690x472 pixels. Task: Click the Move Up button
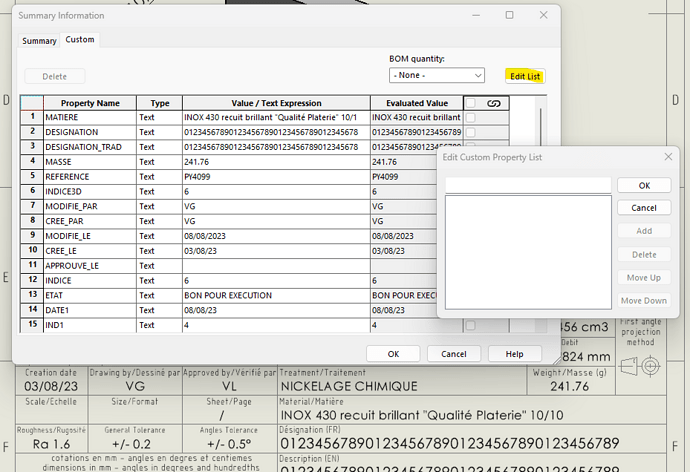[x=644, y=278]
